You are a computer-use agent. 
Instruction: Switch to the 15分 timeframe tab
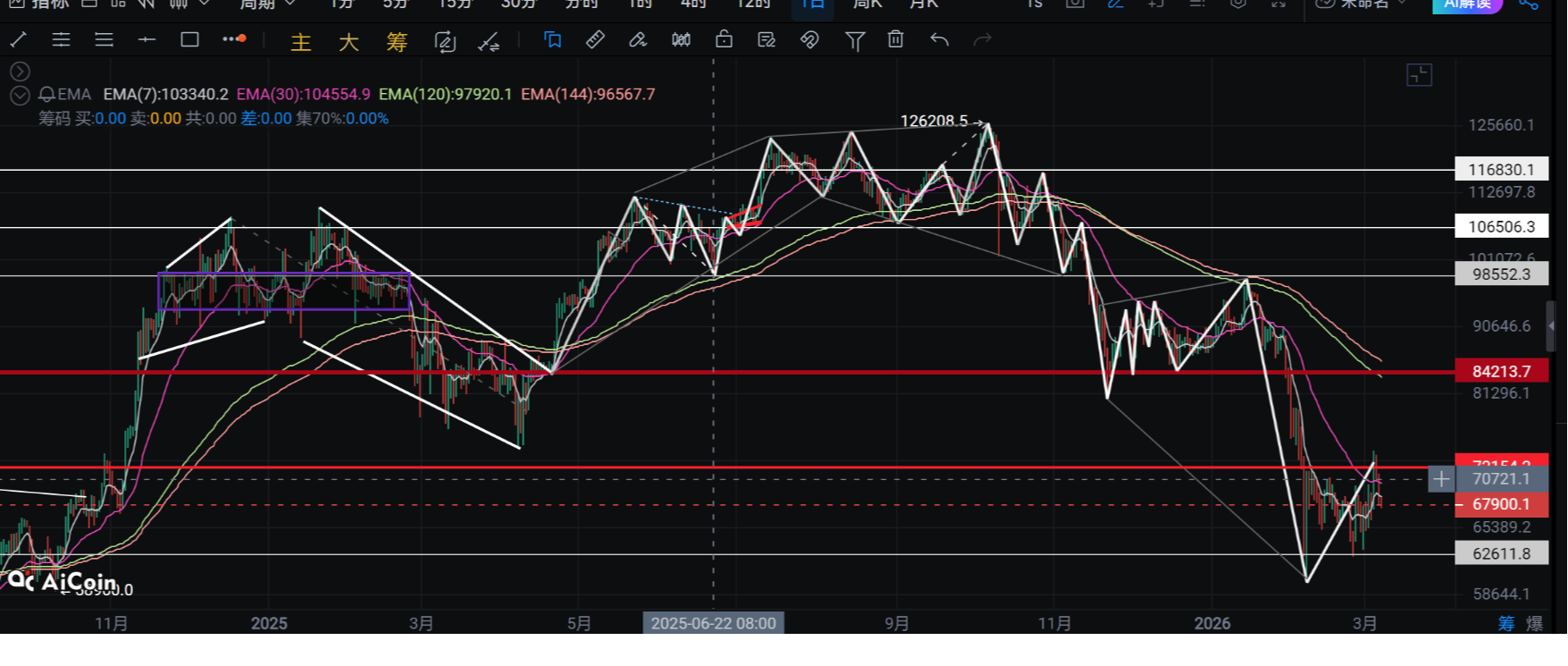[x=455, y=4]
